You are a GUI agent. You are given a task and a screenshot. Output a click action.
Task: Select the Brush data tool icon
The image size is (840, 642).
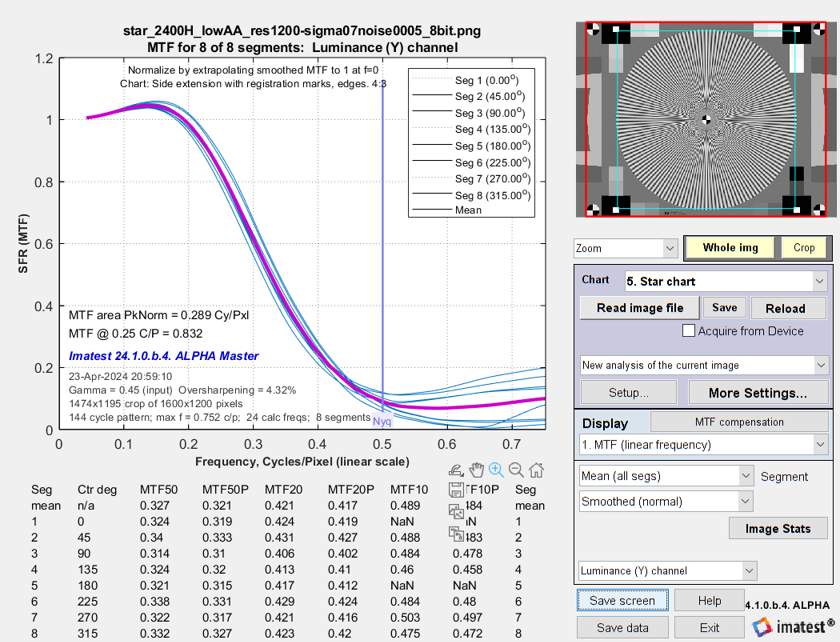pos(456,470)
